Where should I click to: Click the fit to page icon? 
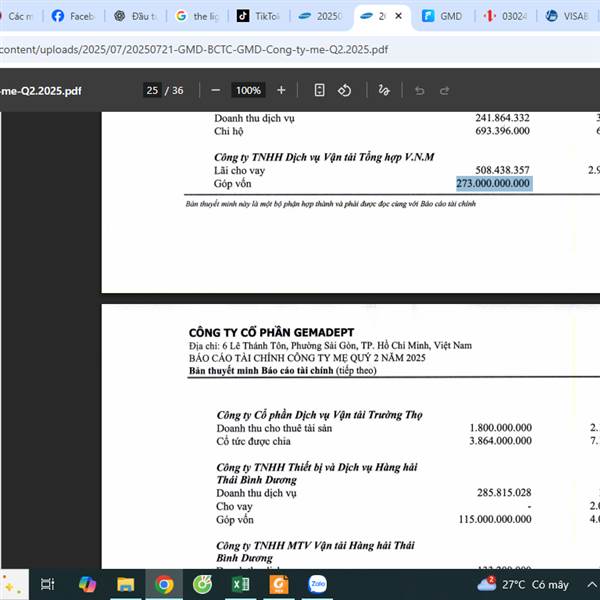click(x=320, y=91)
